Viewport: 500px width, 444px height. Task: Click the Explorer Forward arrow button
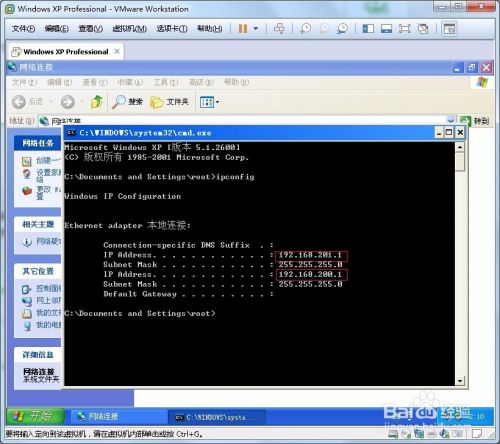click(x=68, y=102)
